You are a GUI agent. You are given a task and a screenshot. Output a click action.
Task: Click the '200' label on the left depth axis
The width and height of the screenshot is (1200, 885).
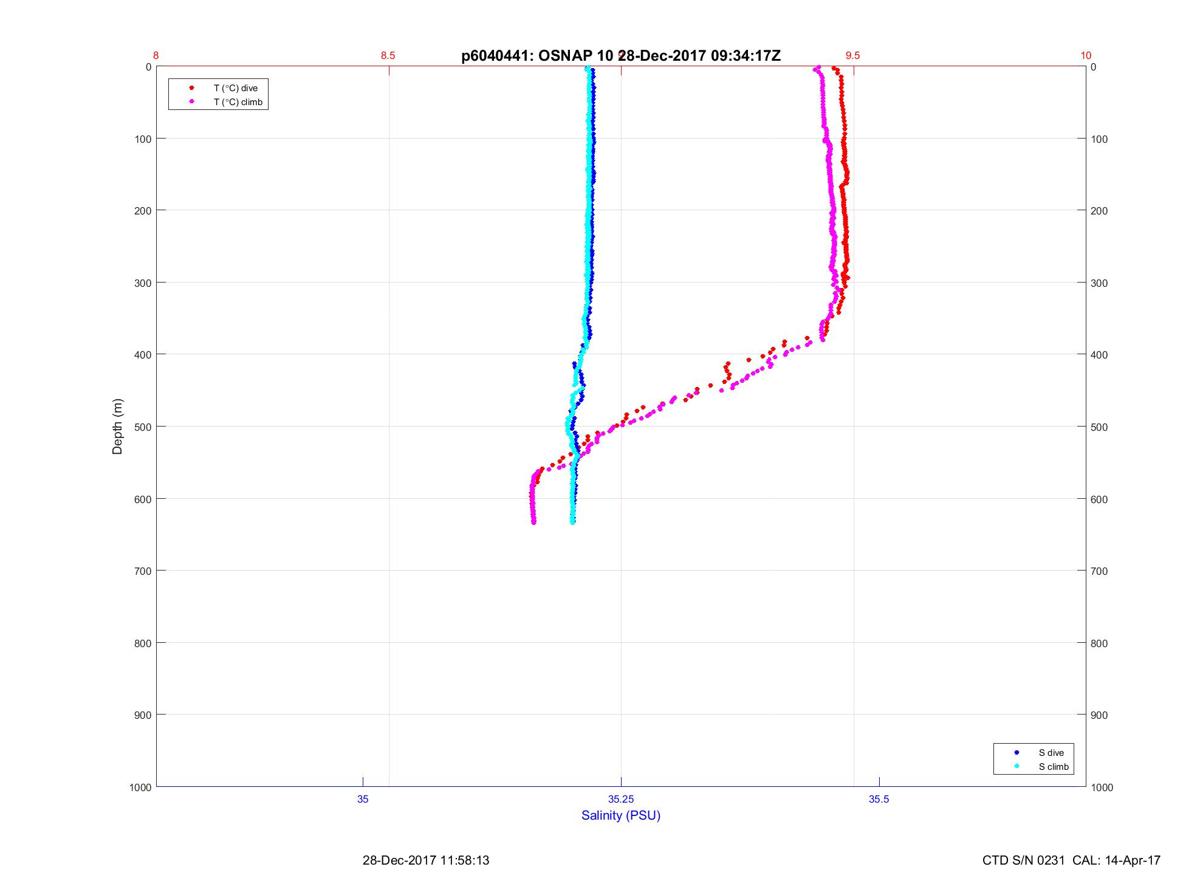[x=142, y=211]
